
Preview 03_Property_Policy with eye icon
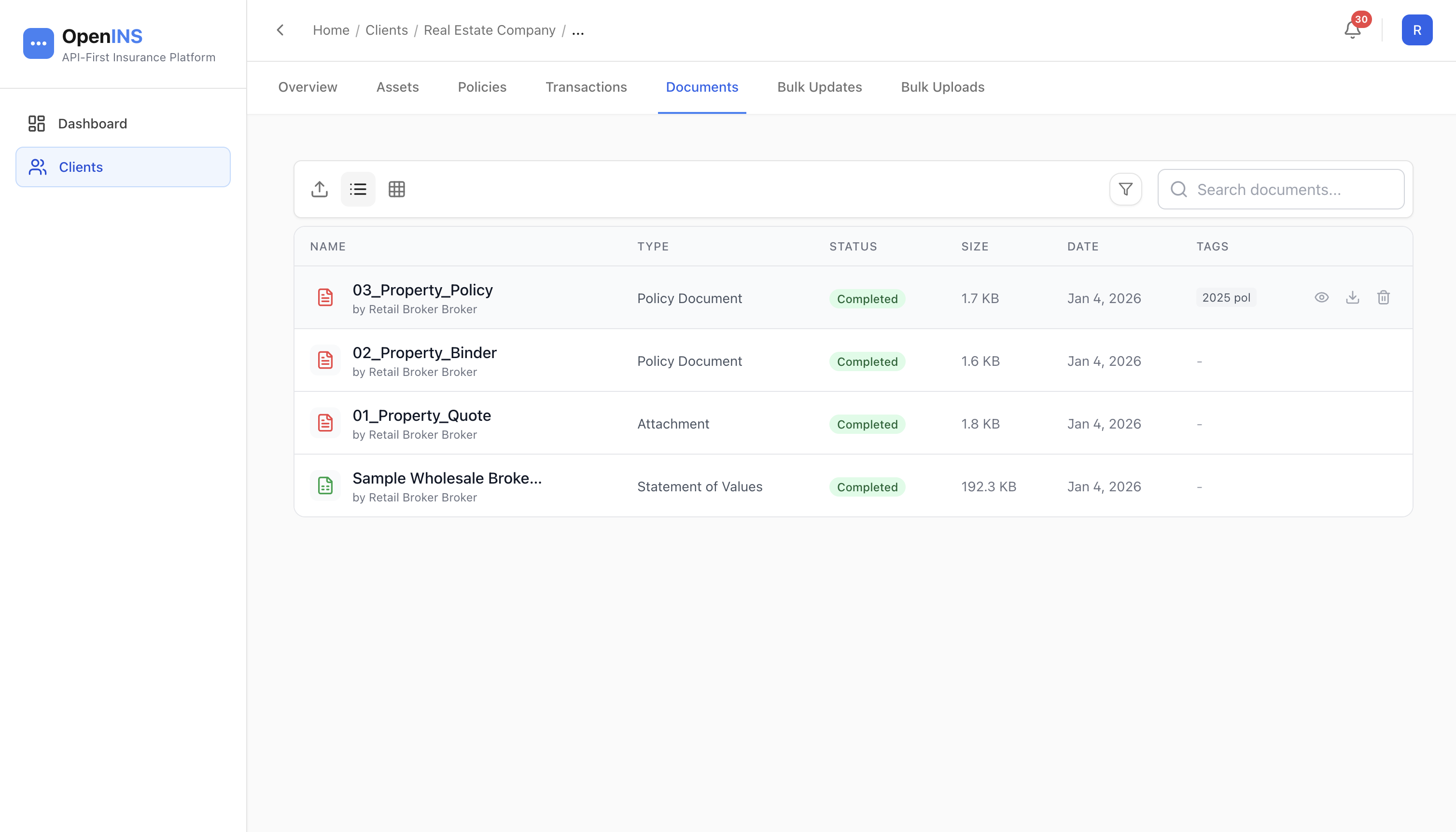pyautogui.click(x=1321, y=297)
